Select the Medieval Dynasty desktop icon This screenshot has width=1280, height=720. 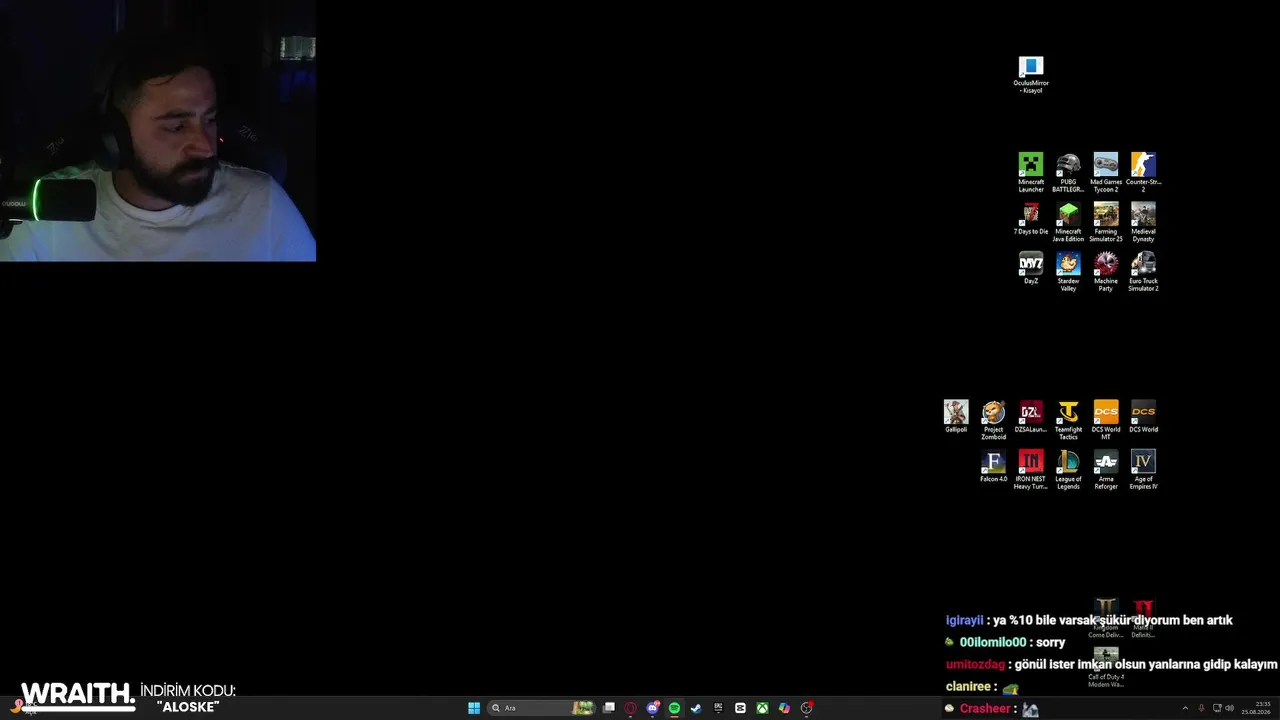tap(1143, 222)
